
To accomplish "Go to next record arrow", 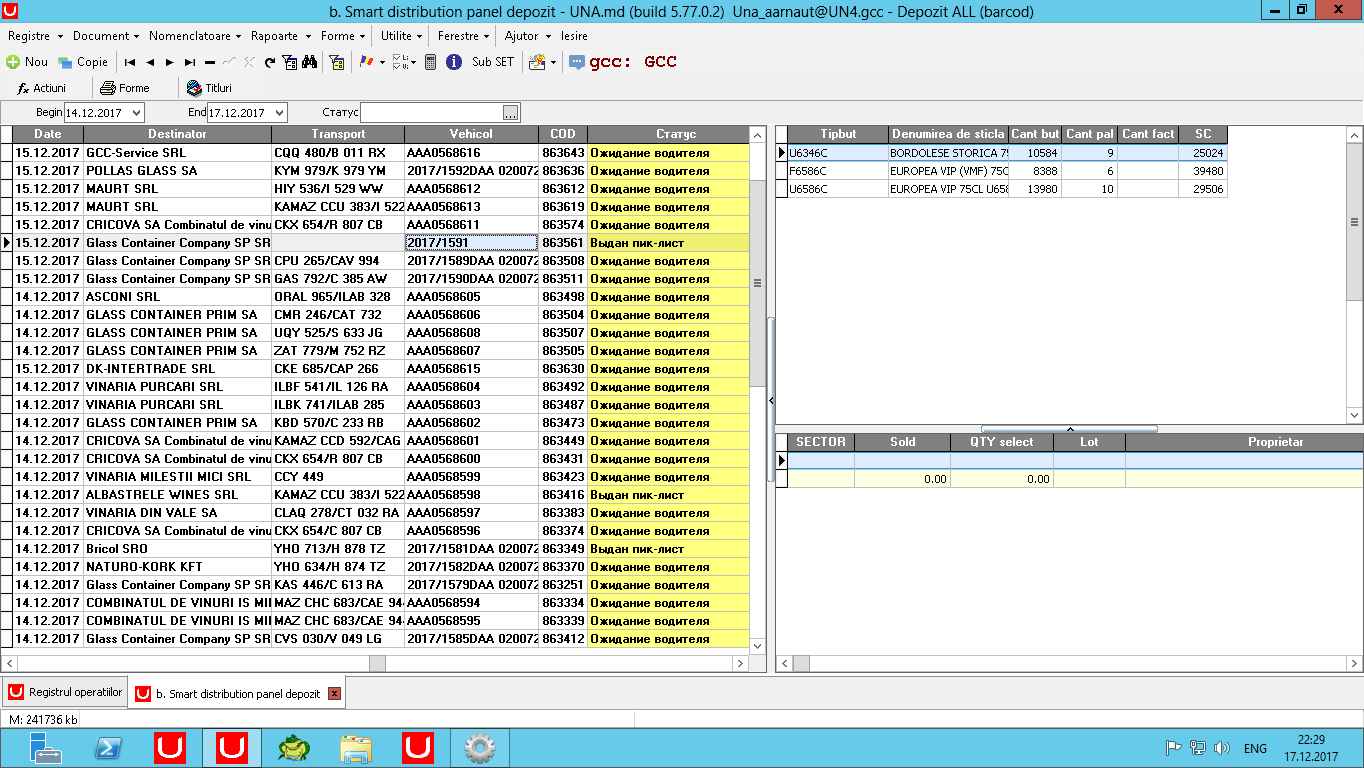I will [x=171, y=62].
